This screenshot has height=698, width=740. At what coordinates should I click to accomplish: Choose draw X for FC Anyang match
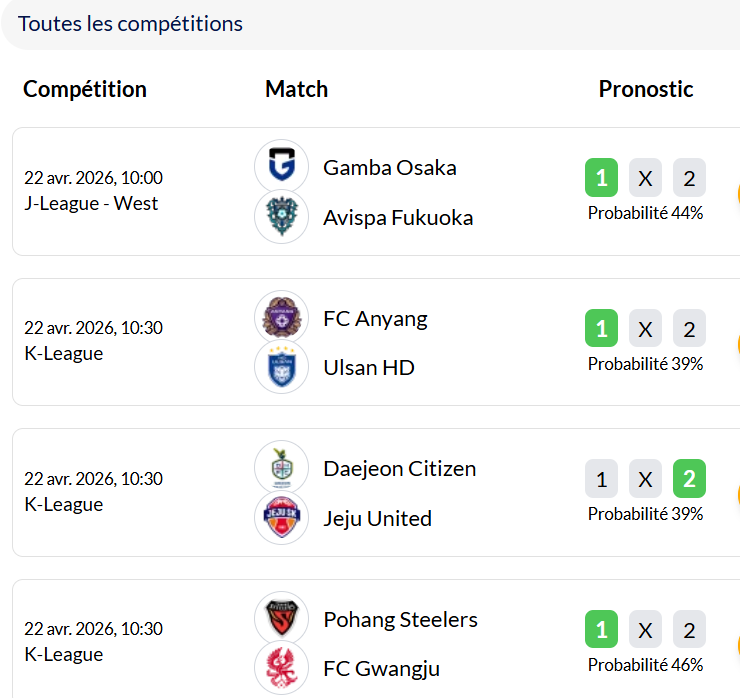[645, 329]
